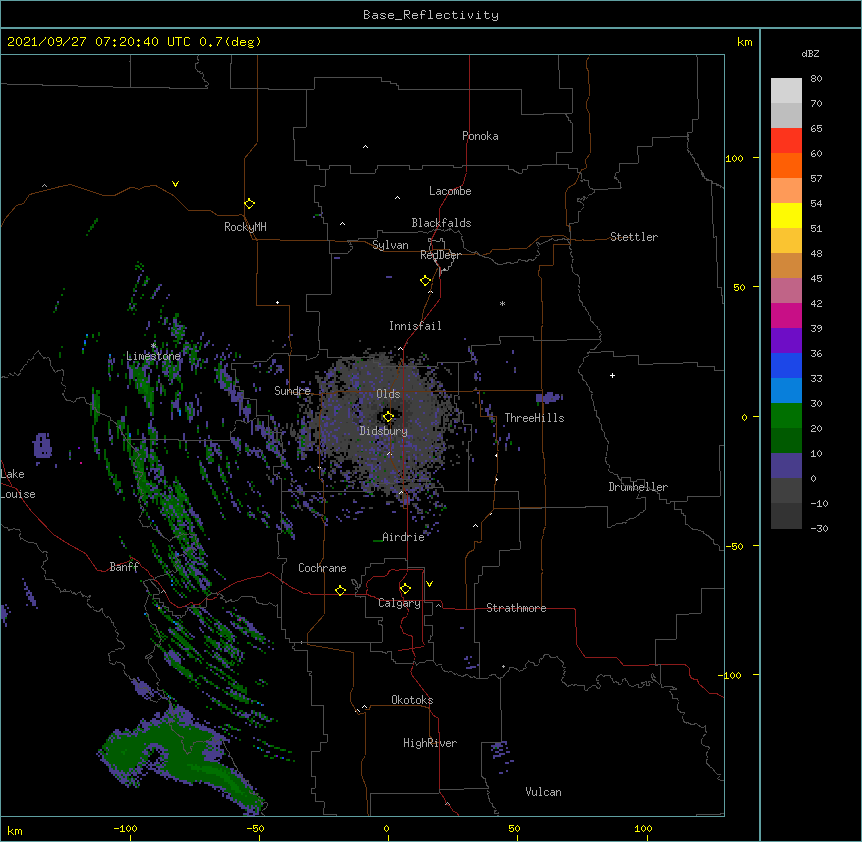Click the white asterisk marker east of Innisfail
Image resolution: width=862 pixels, height=842 pixels.
[x=502, y=303]
